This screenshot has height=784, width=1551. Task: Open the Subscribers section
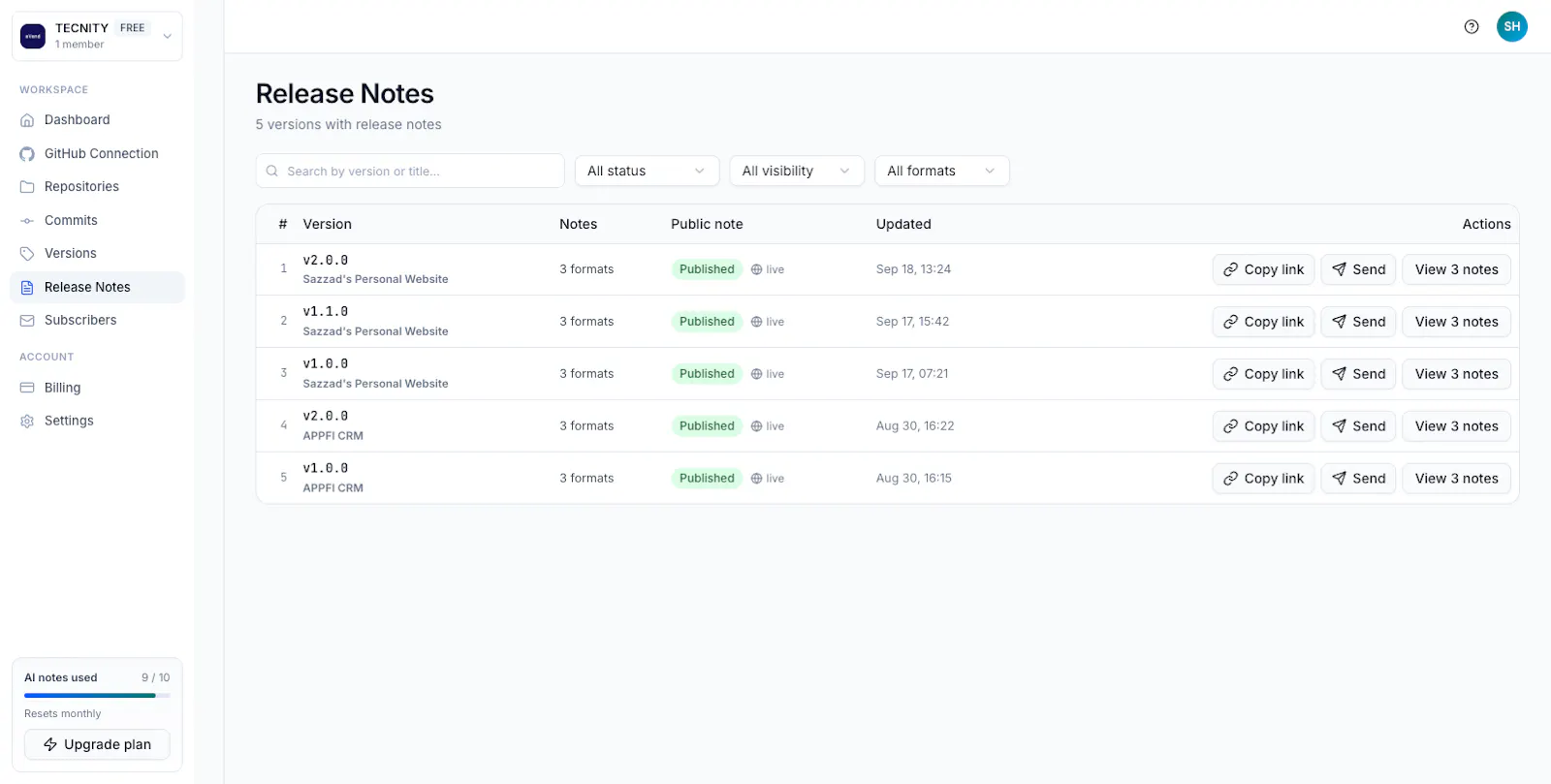click(97, 321)
